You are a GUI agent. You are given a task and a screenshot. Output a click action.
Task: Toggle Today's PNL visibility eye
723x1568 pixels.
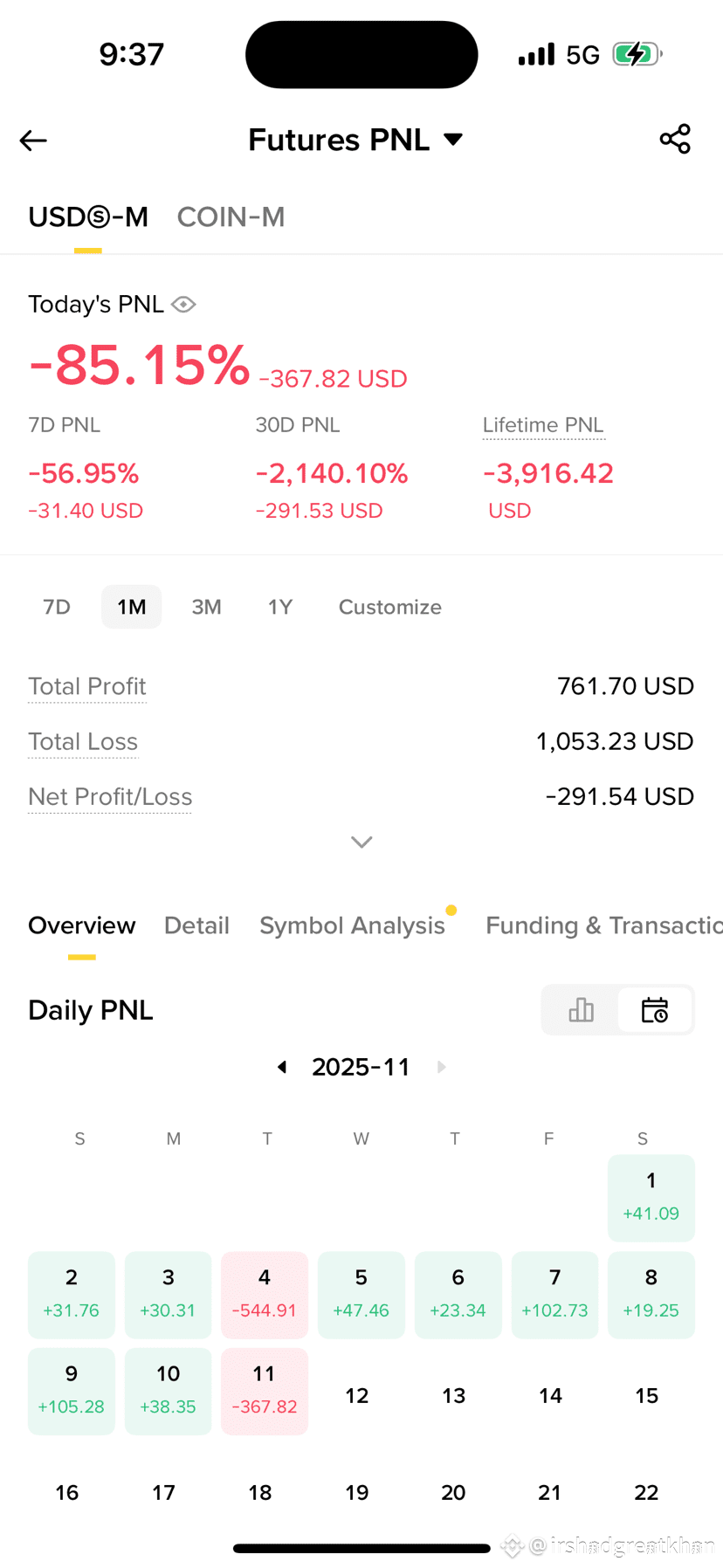click(183, 304)
